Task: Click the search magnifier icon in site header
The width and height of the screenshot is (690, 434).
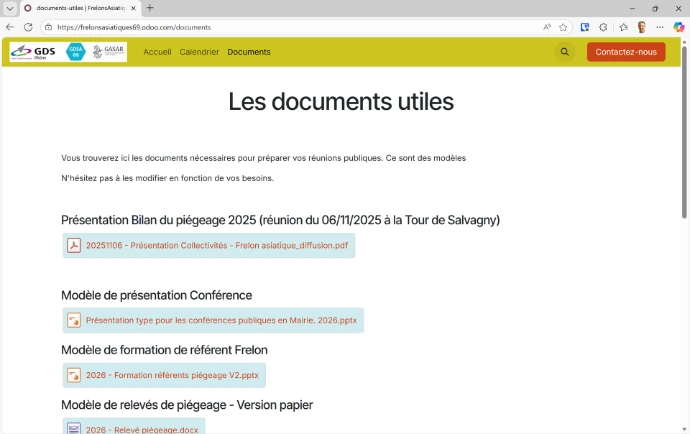Action: click(565, 52)
